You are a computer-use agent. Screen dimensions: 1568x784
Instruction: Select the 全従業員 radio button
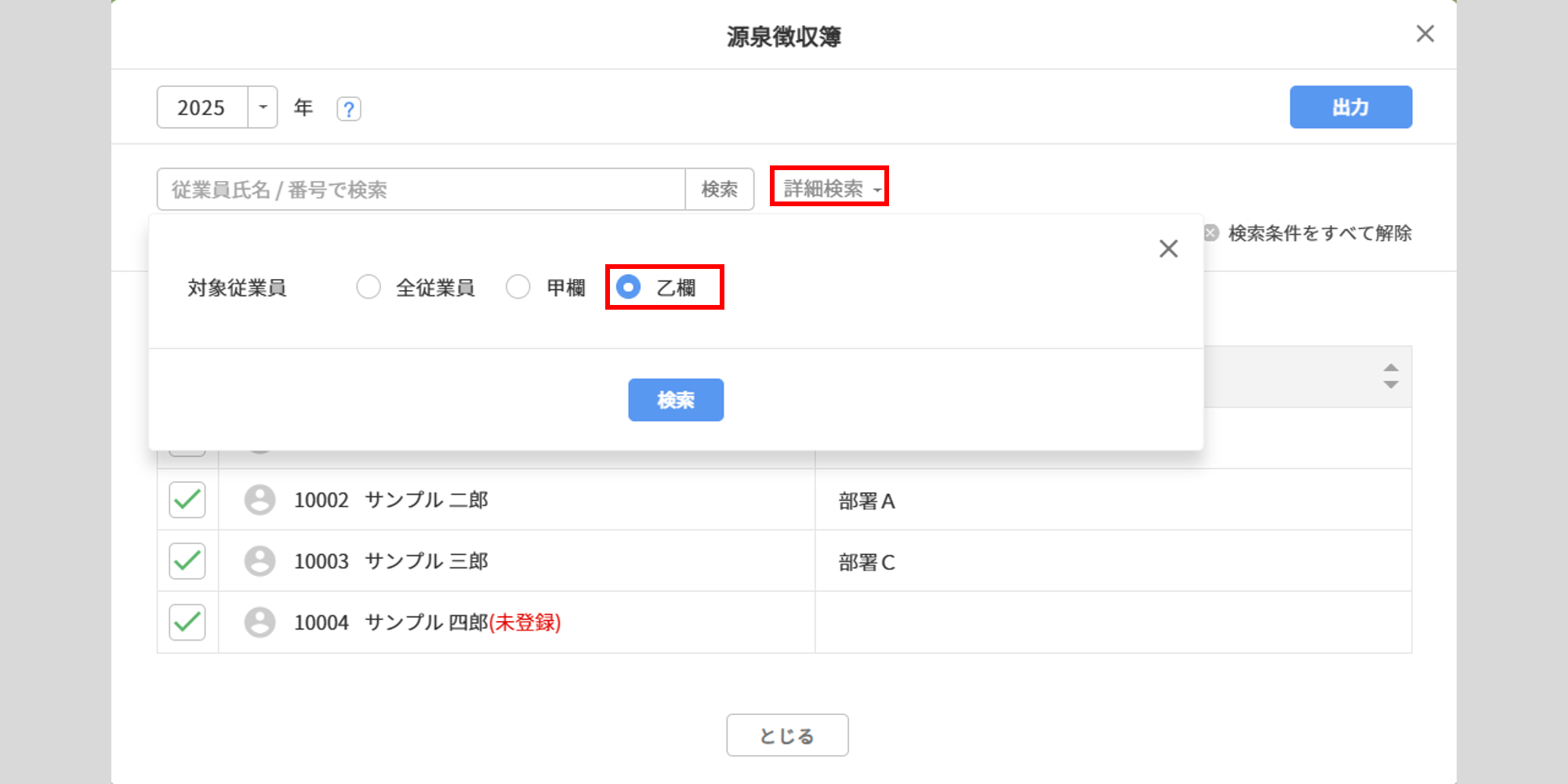[368, 287]
